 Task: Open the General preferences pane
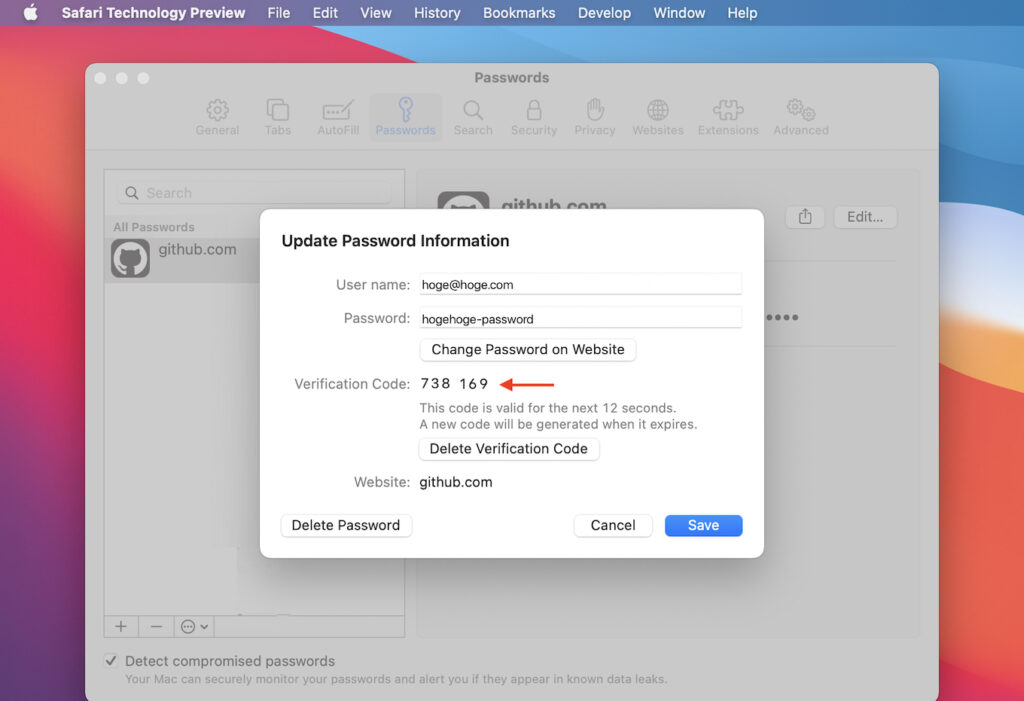point(217,117)
